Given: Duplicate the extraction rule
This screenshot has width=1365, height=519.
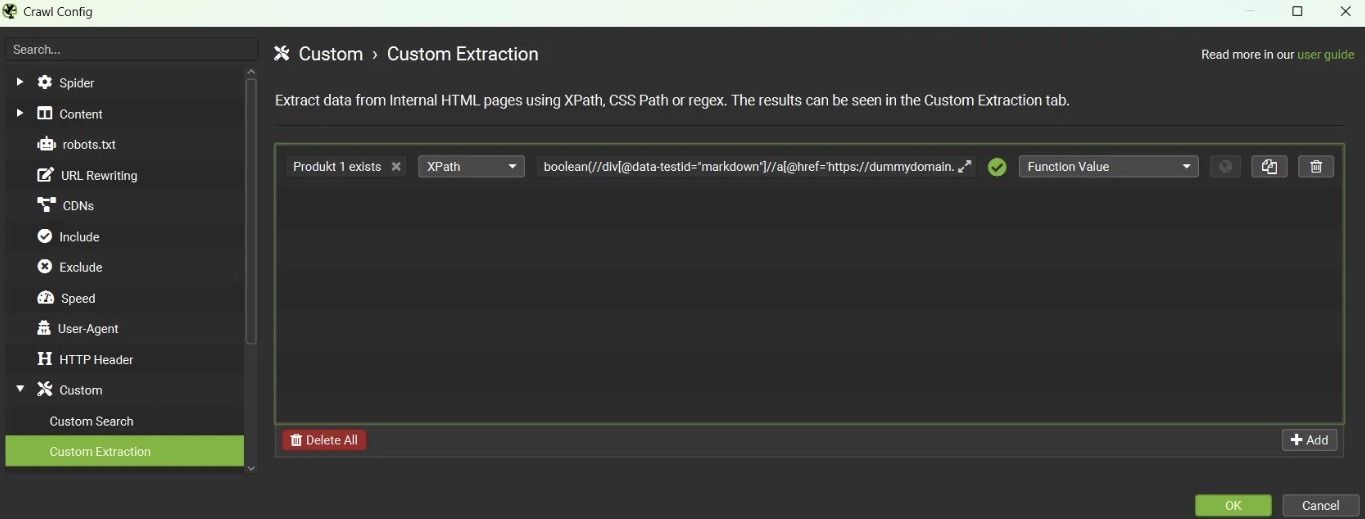Looking at the screenshot, I should (1269, 167).
